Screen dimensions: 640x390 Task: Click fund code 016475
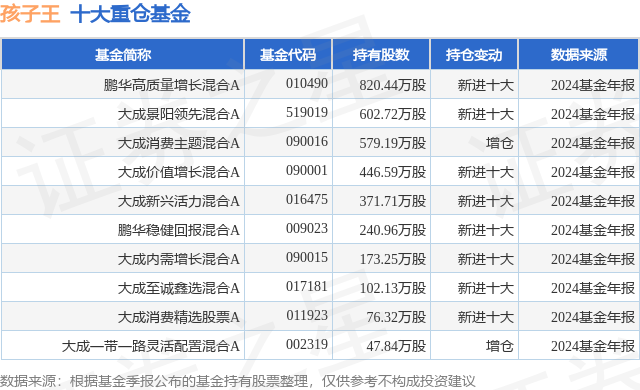tap(307, 199)
